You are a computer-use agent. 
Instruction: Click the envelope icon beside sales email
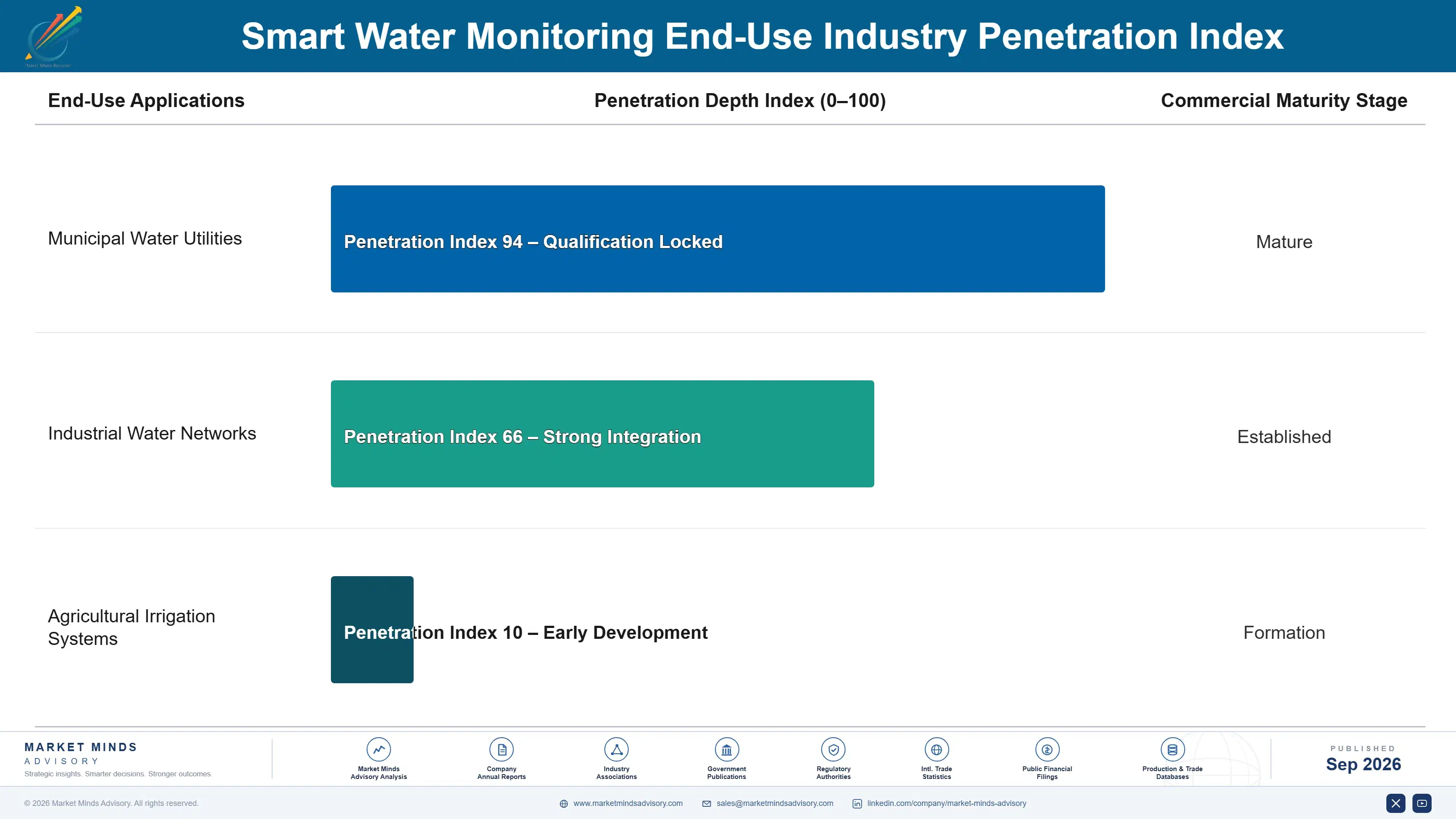707,804
